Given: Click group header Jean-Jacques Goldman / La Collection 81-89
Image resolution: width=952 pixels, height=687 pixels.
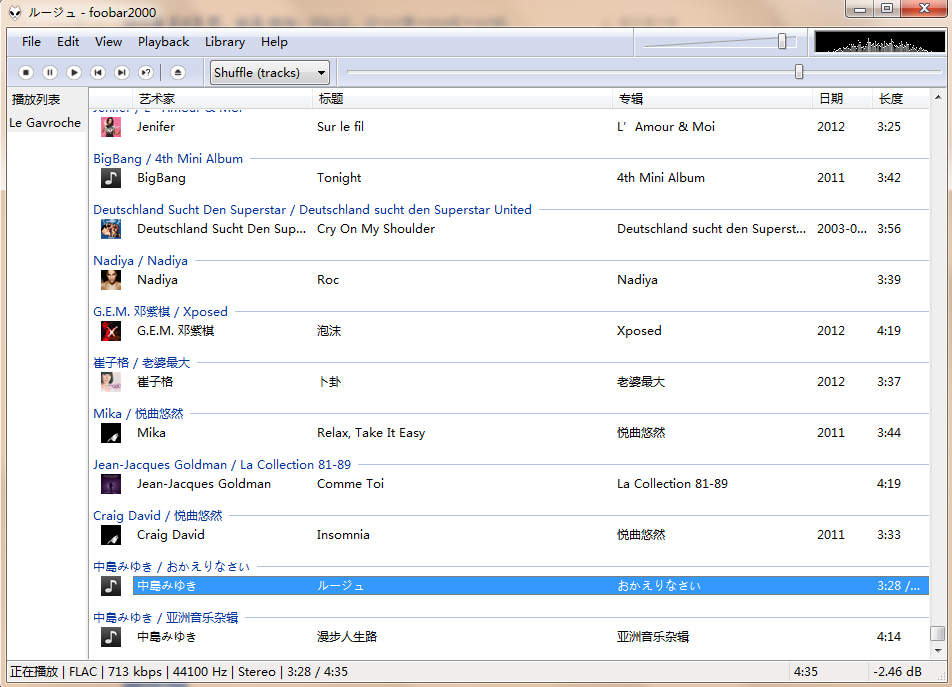Looking at the screenshot, I should [222, 465].
